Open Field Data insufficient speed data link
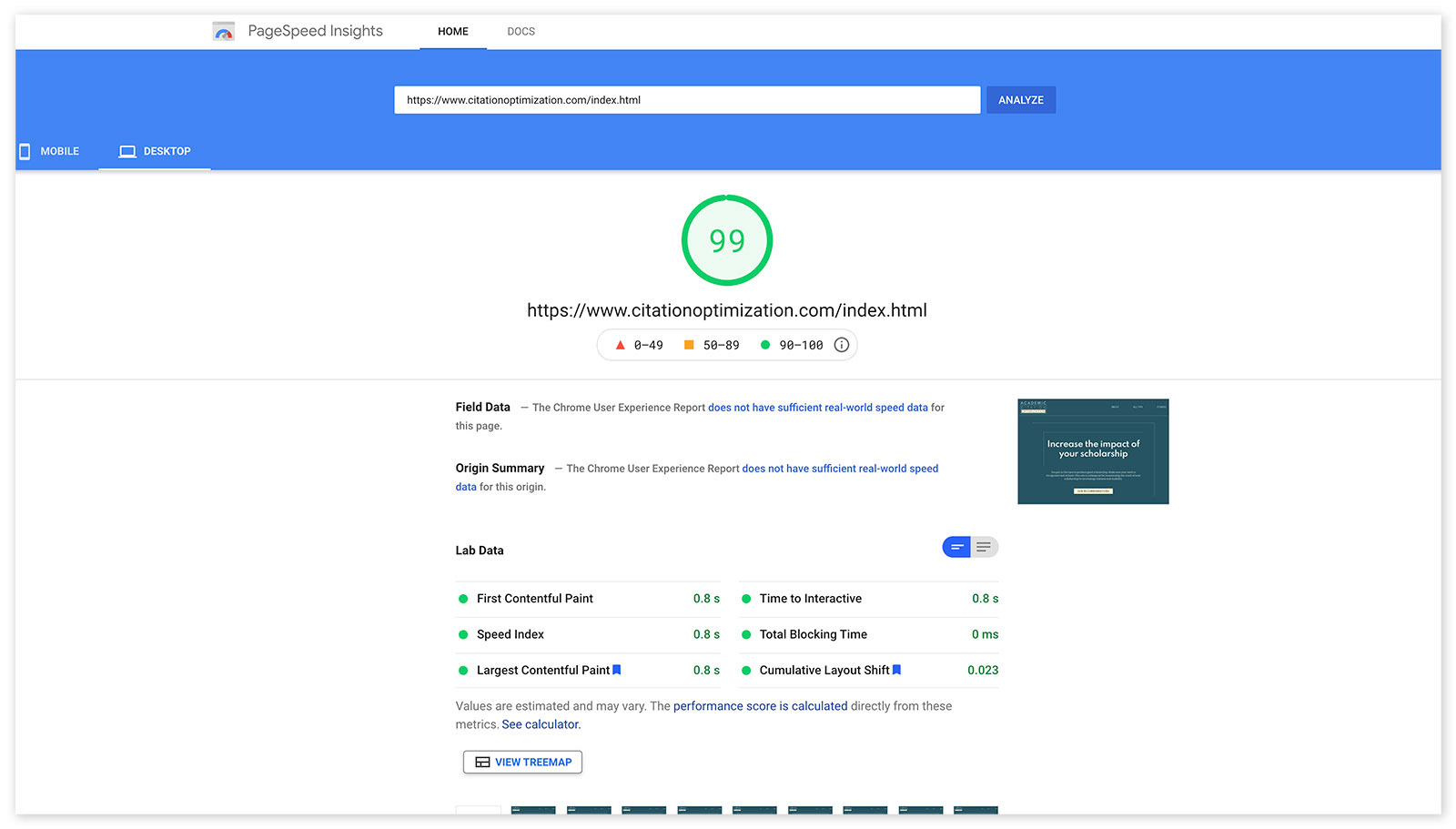 click(x=818, y=408)
